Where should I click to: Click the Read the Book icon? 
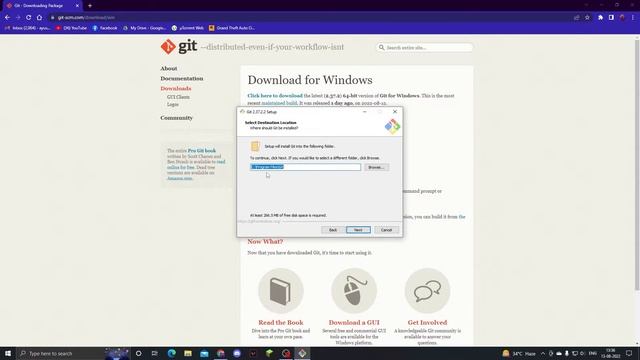[281, 291]
